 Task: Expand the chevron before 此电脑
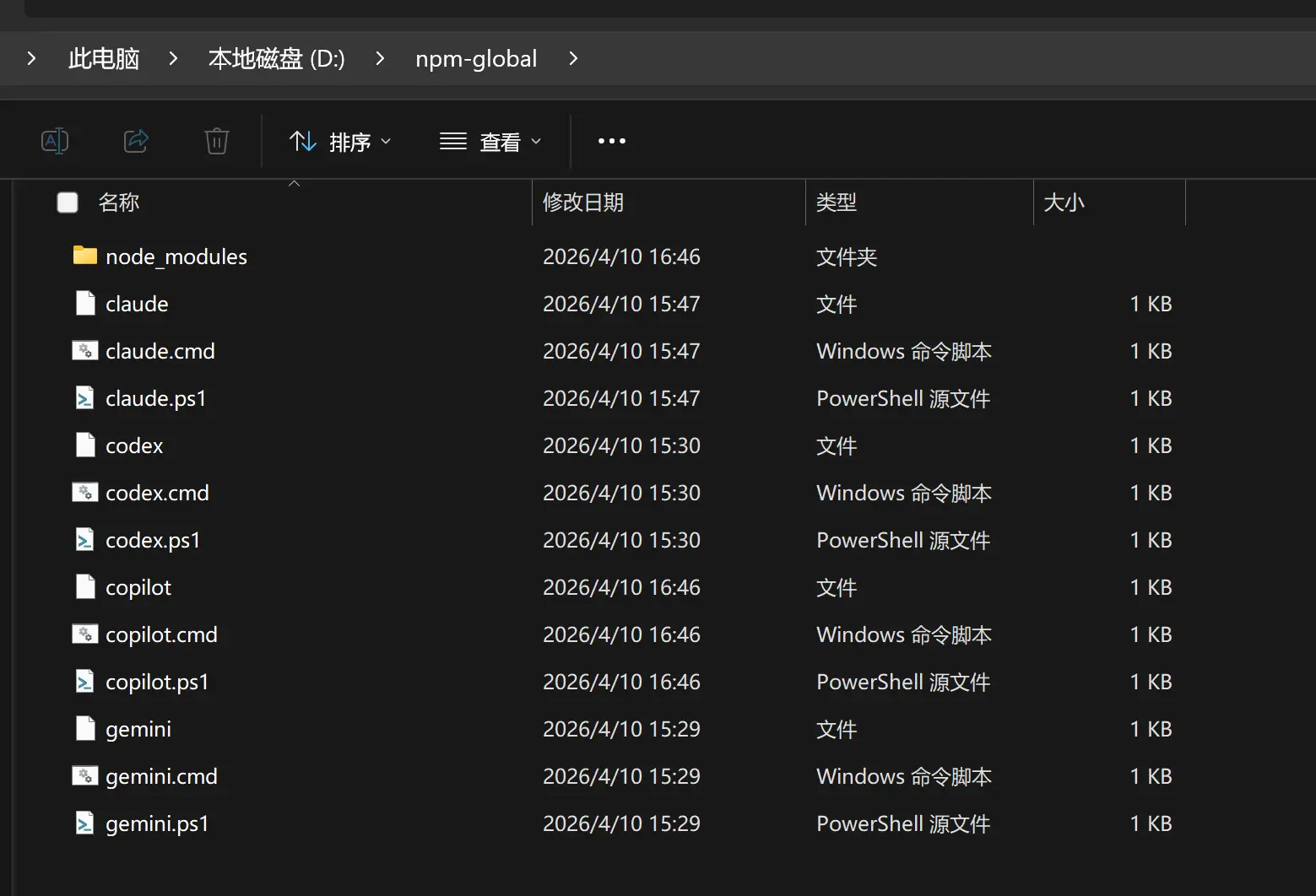pyautogui.click(x=31, y=58)
